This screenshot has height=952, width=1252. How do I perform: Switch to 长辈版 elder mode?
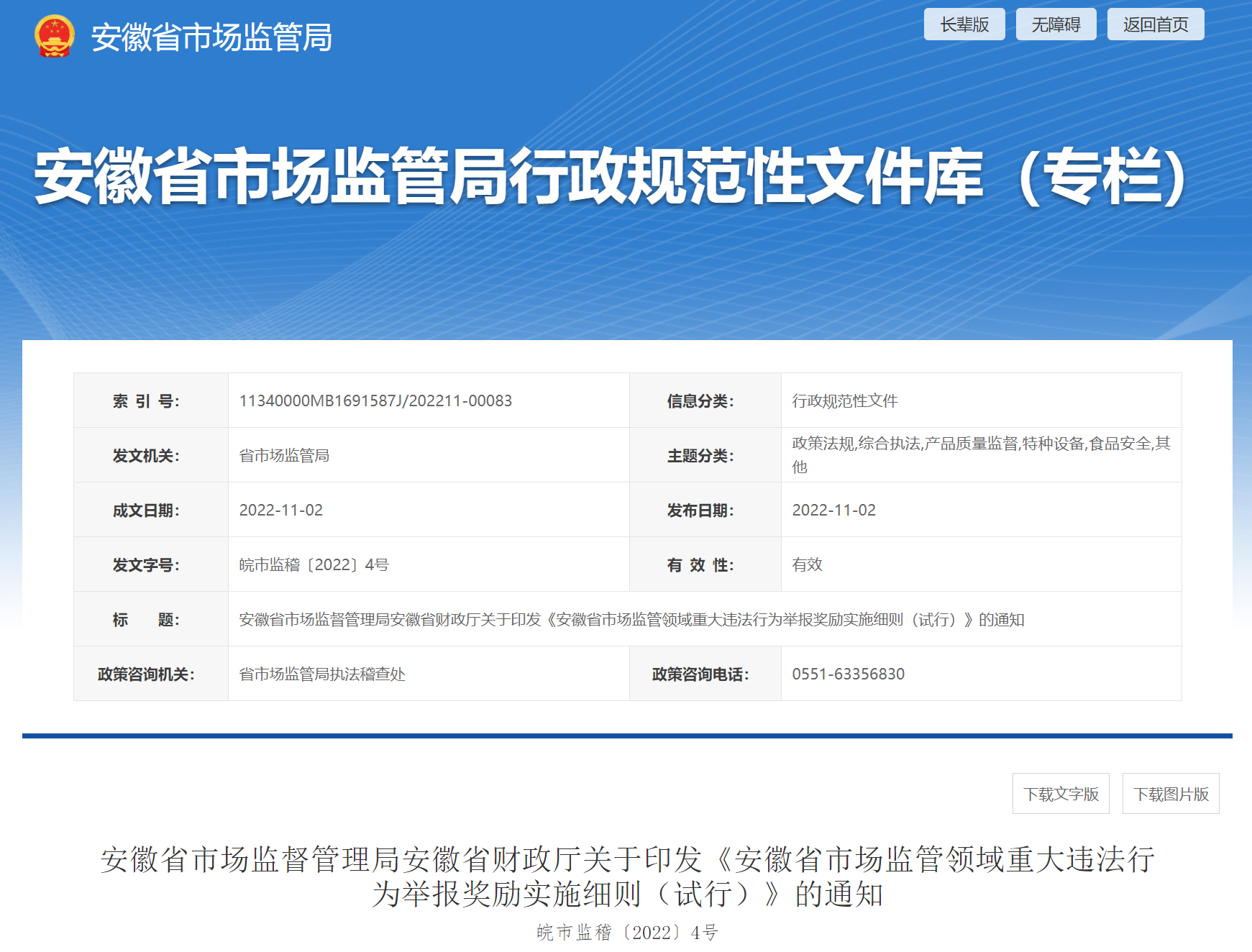click(964, 24)
